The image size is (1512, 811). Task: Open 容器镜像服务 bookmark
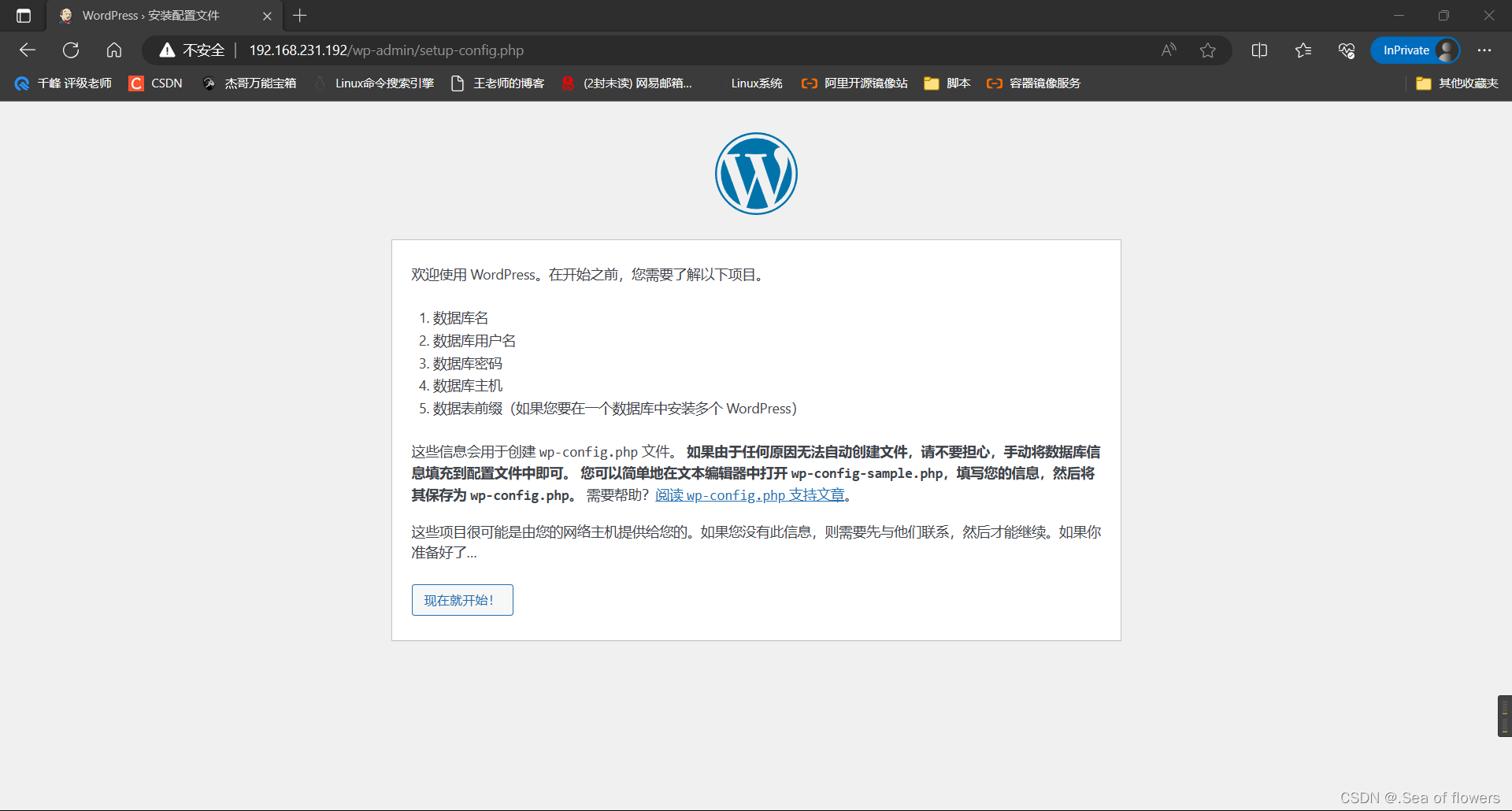1033,83
